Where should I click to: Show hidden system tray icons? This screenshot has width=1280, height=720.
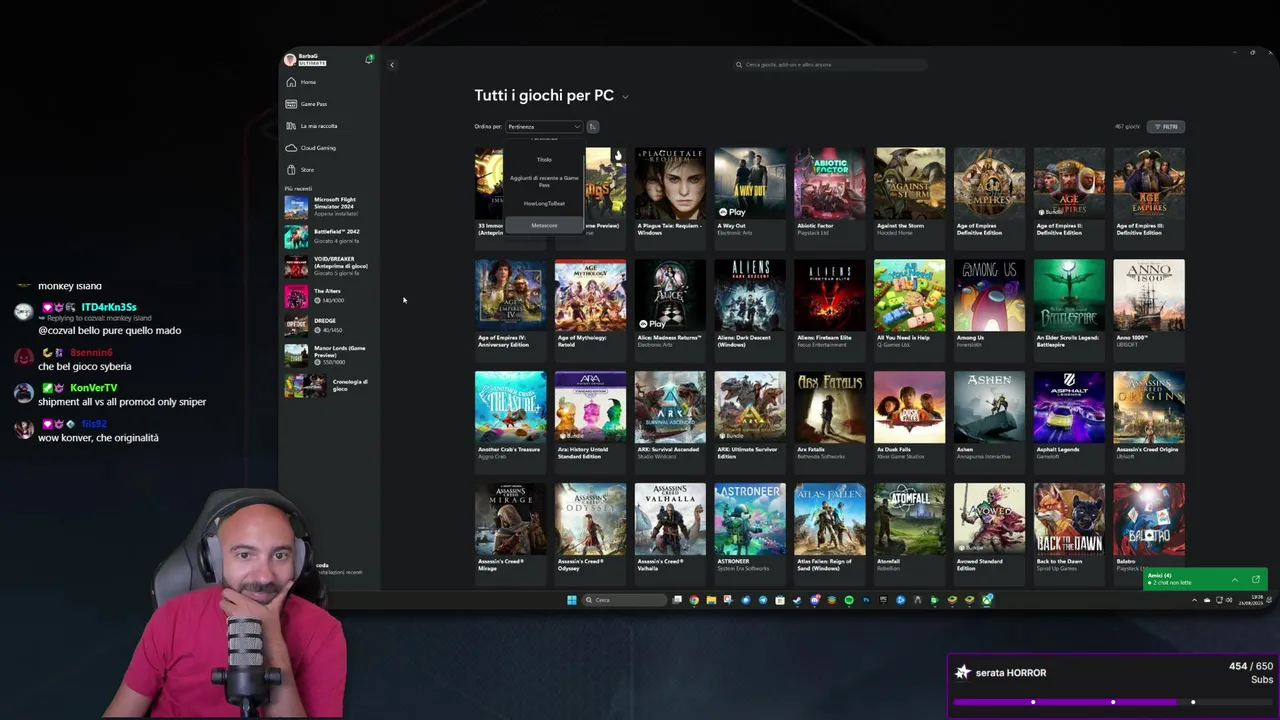pos(1194,600)
